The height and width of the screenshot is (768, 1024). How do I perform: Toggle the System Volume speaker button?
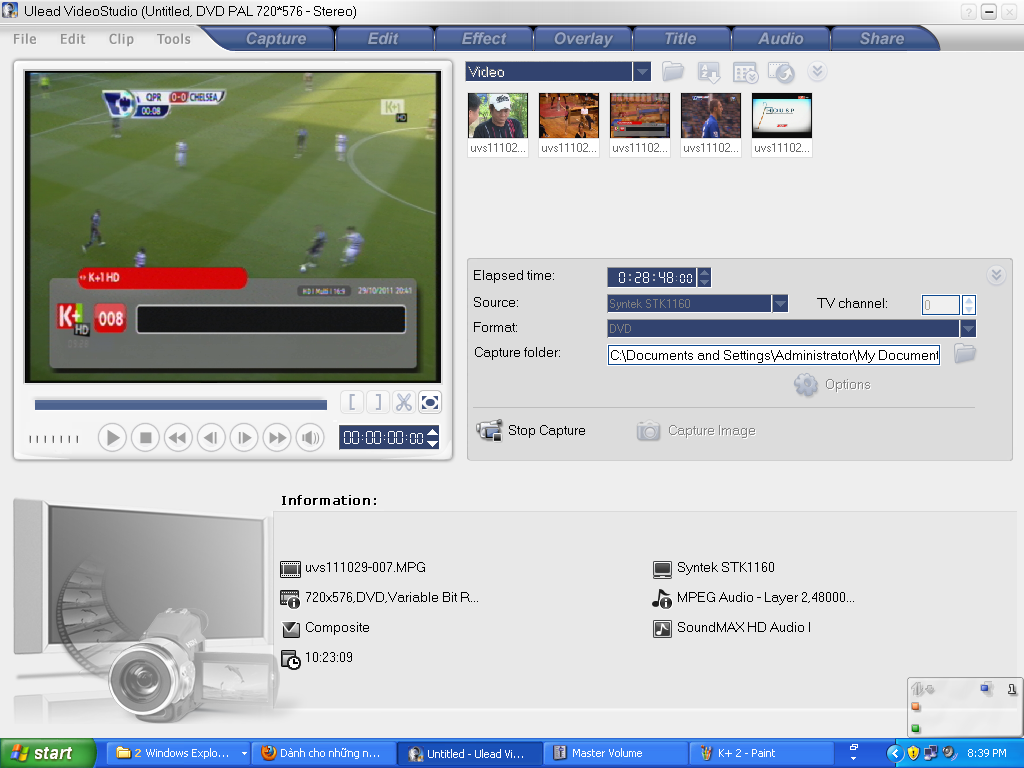coord(310,438)
